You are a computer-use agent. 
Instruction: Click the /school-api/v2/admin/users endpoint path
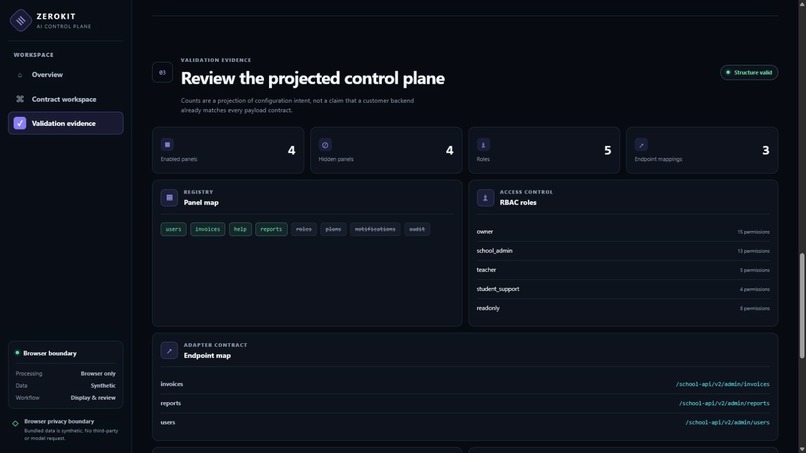[727, 422]
